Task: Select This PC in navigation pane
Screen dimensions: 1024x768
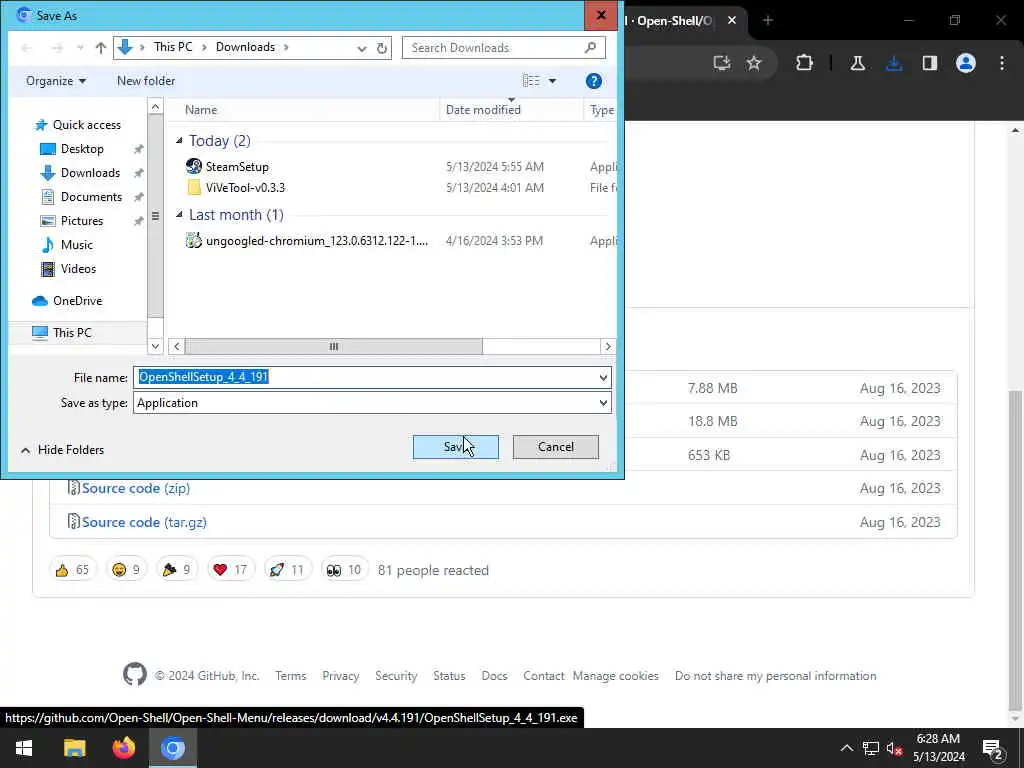Action: click(72, 333)
